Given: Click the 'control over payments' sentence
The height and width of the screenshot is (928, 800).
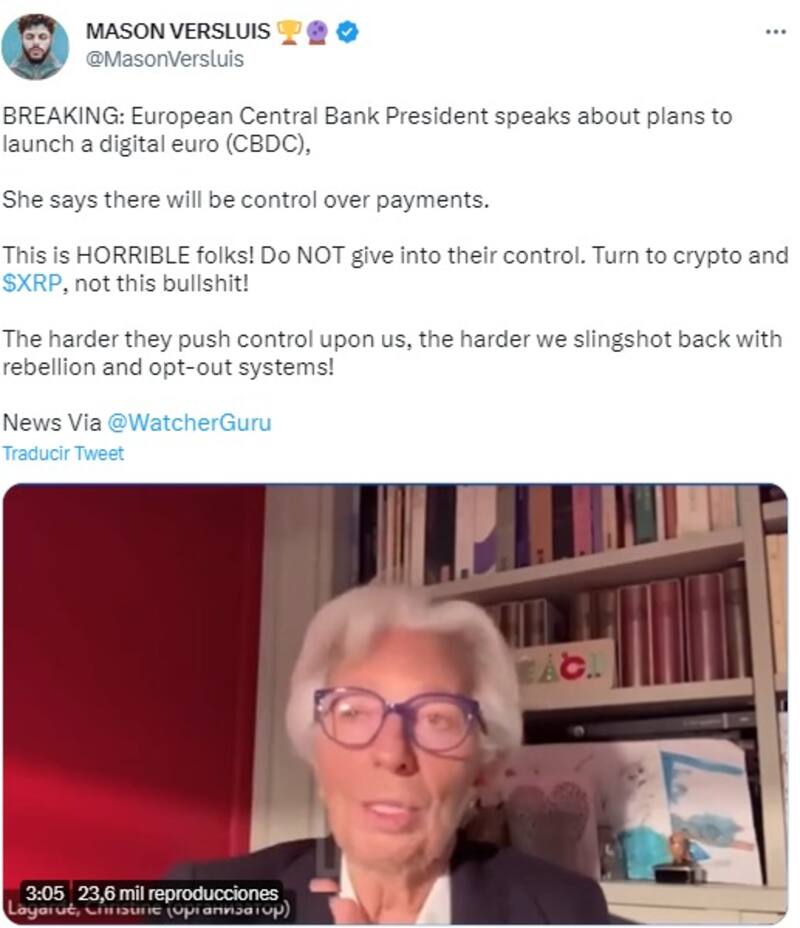Looking at the screenshot, I should 246,200.
